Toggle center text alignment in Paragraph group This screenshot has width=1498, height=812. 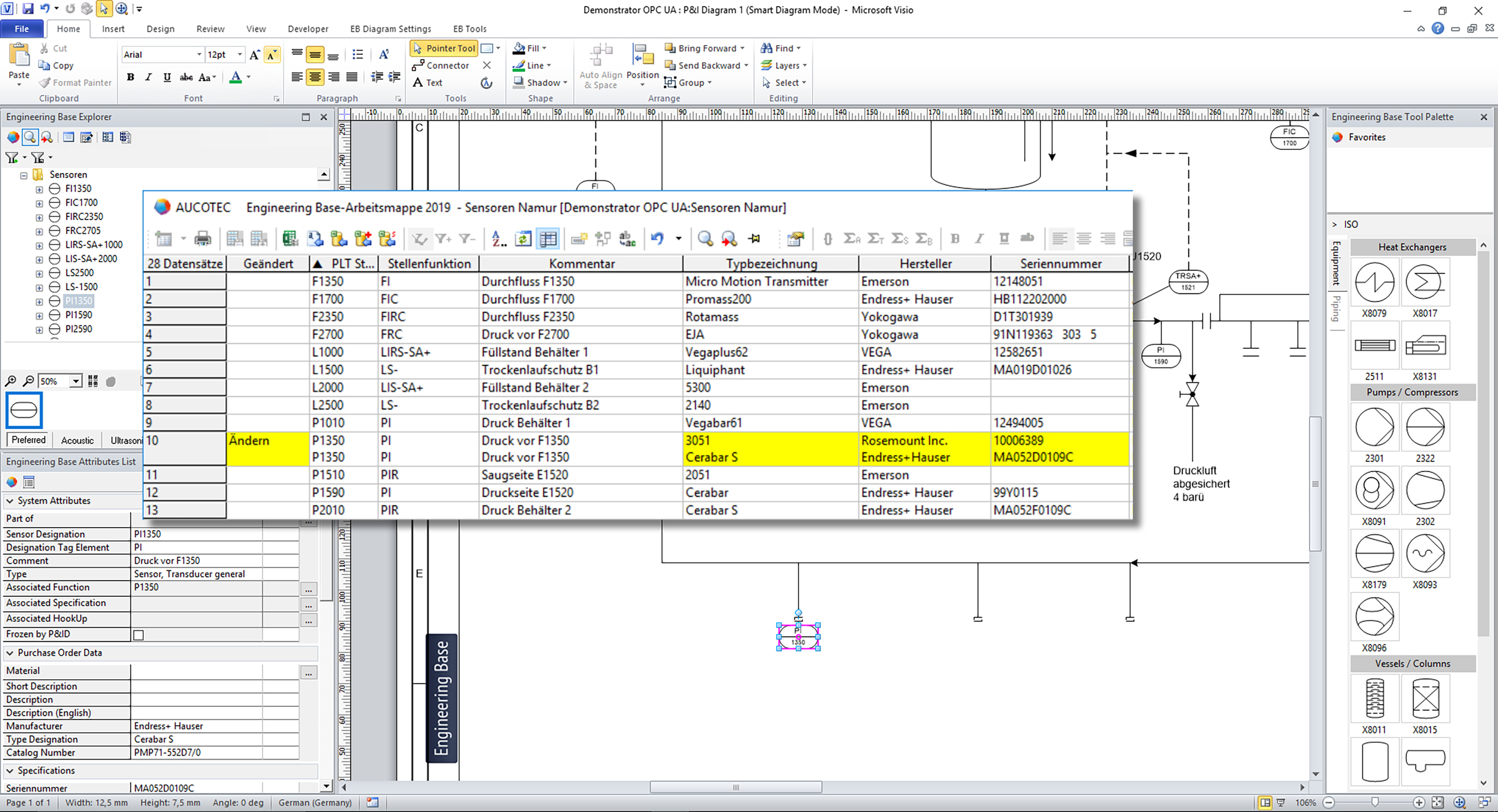tap(315, 77)
